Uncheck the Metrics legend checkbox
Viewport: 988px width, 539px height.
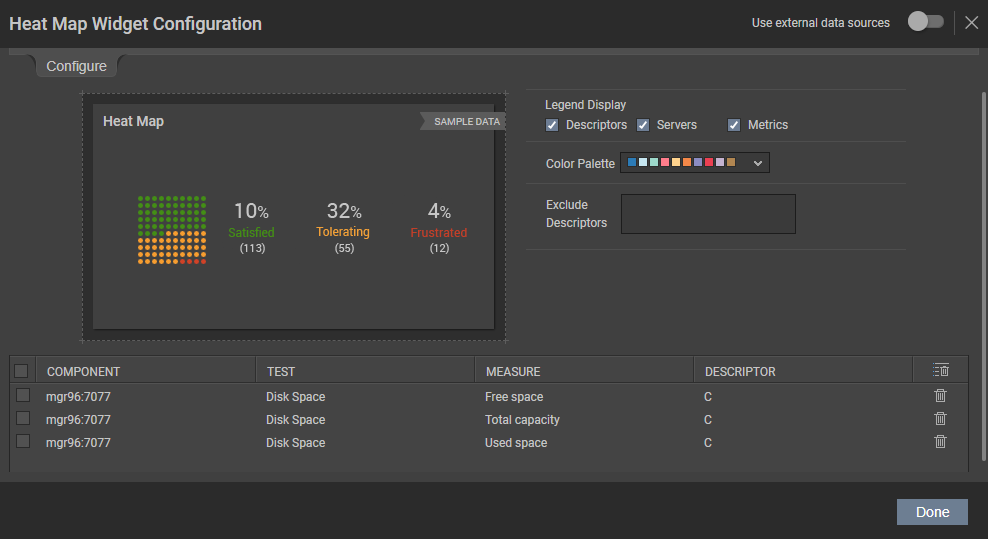(x=734, y=125)
